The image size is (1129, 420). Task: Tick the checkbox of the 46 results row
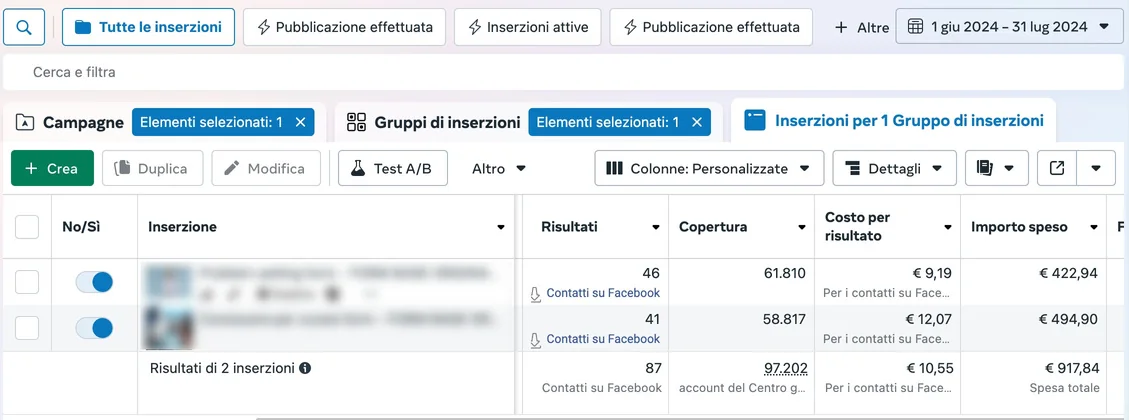[27, 282]
